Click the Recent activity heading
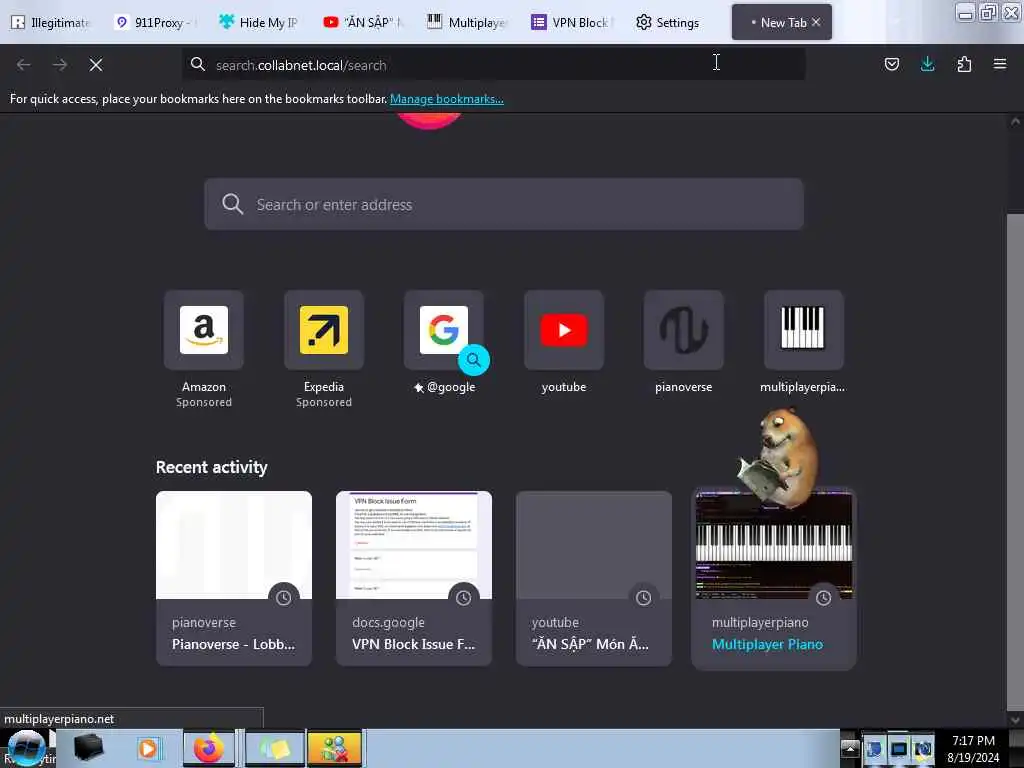The width and height of the screenshot is (1024, 768). [212, 467]
